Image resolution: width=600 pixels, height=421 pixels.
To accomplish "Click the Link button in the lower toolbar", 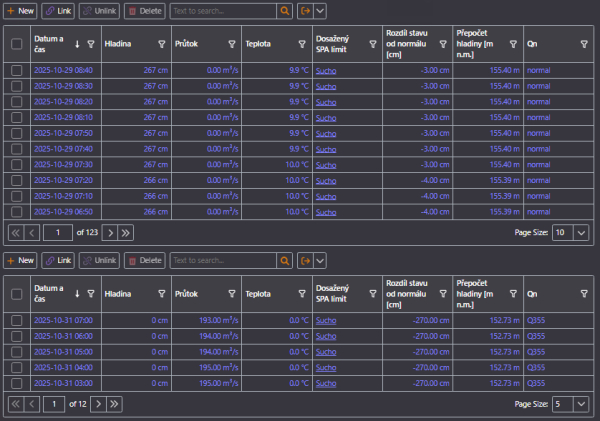I will pos(58,260).
